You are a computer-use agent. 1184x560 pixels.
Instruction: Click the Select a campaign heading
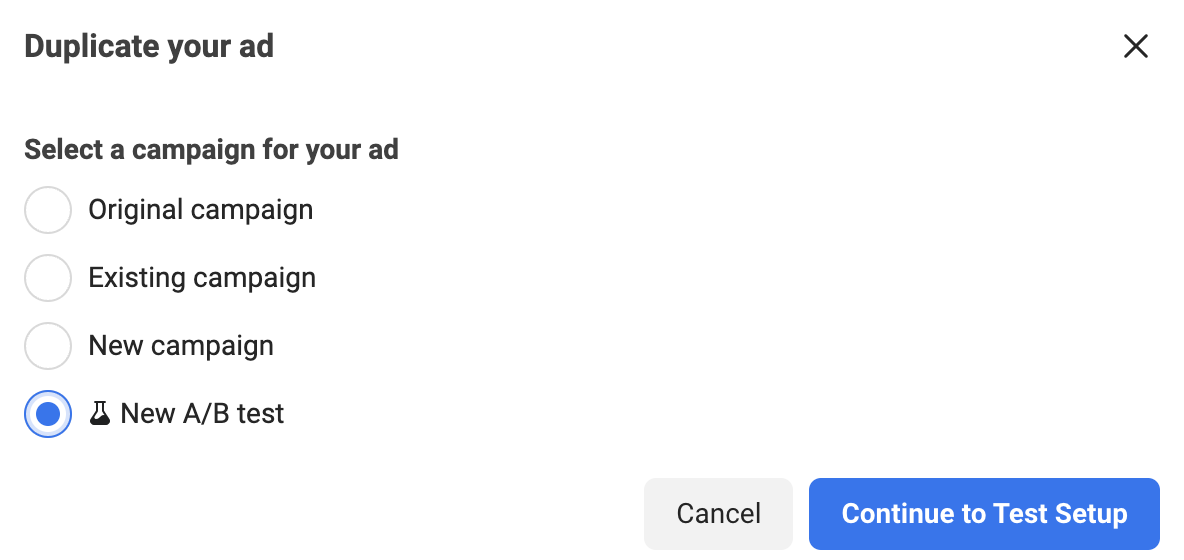(x=211, y=149)
